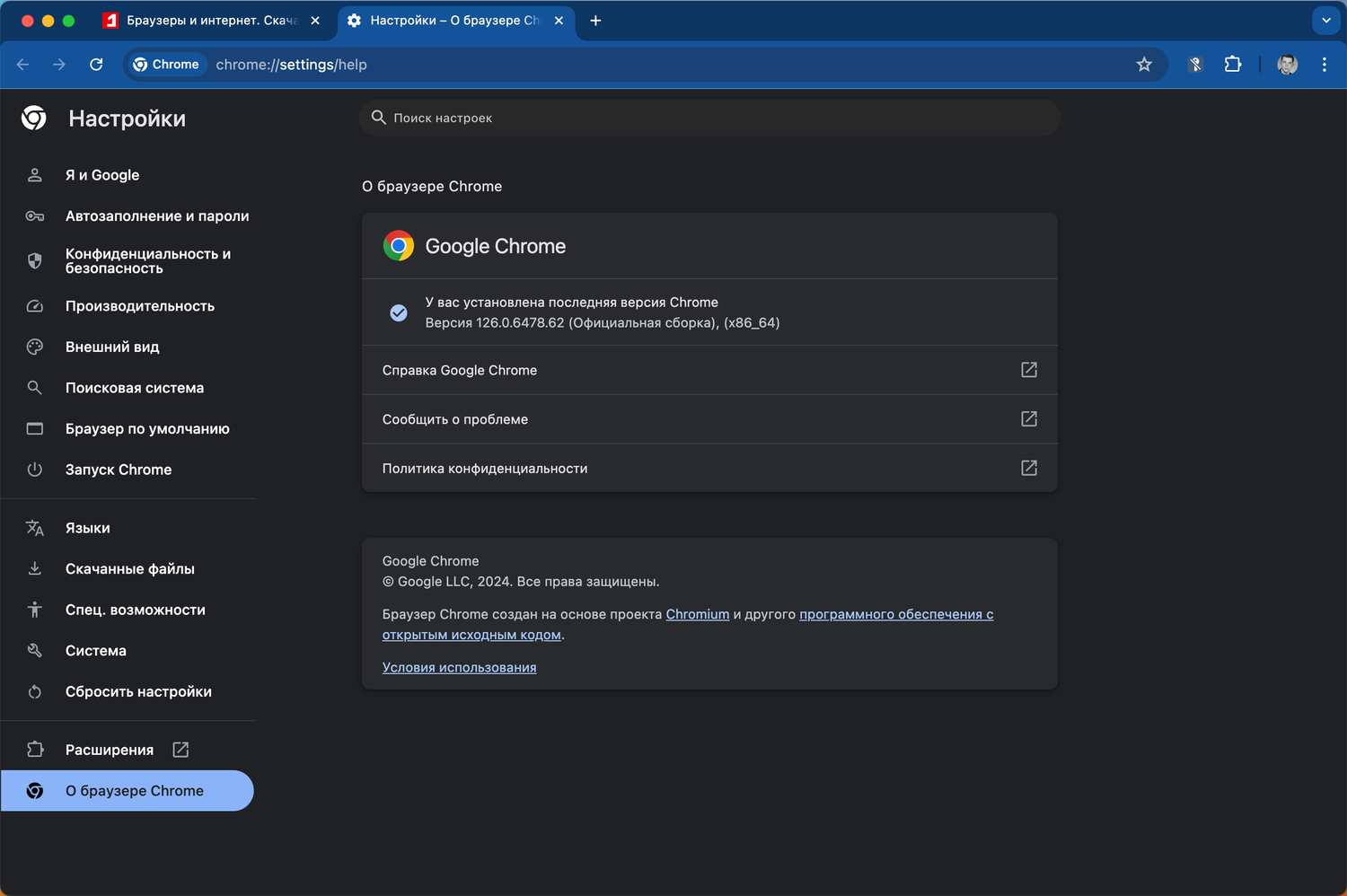This screenshot has width=1347, height=896.
Task: Open the Условия использования link
Action: (459, 667)
